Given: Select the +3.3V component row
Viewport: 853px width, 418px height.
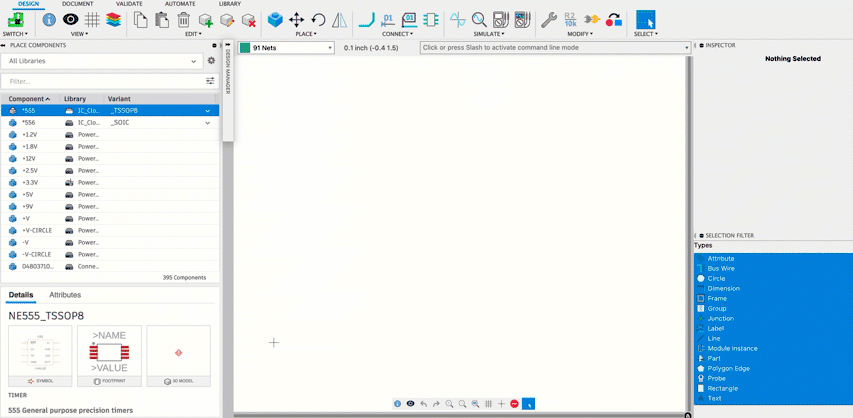Looking at the screenshot, I should pyautogui.click(x=110, y=183).
